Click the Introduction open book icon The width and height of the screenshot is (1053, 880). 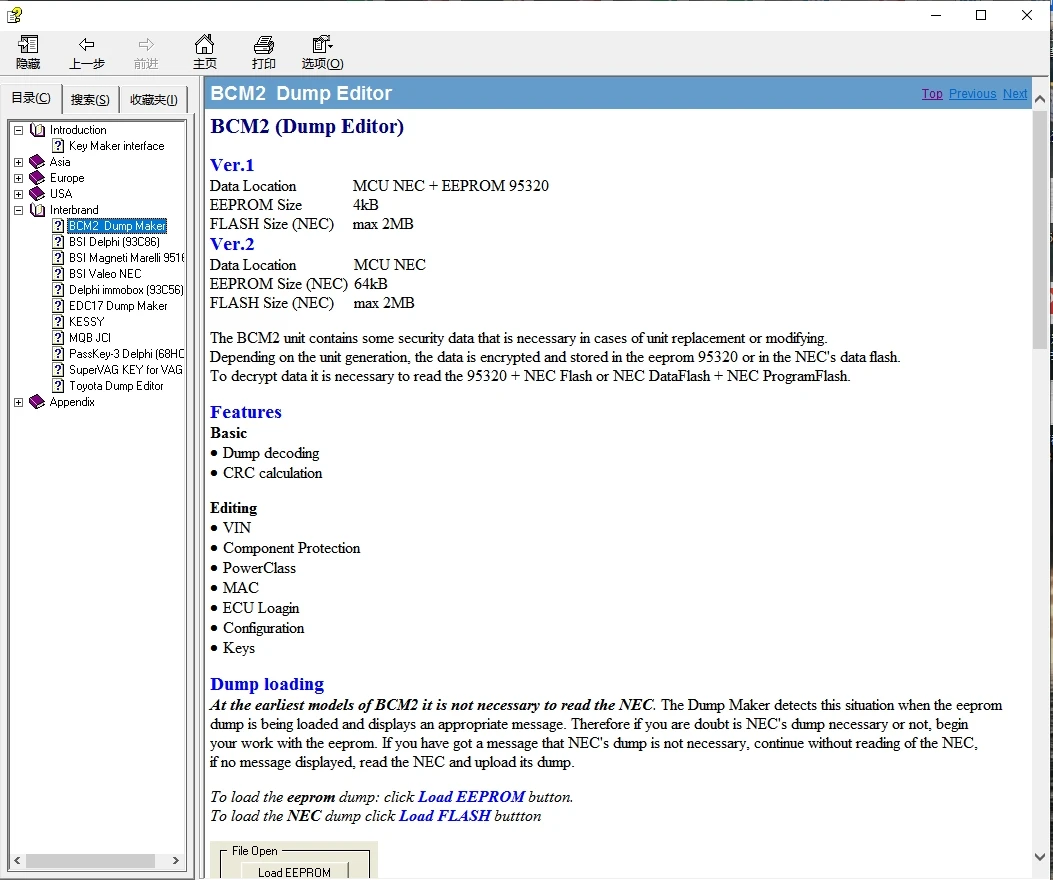[x=38, y=130]
